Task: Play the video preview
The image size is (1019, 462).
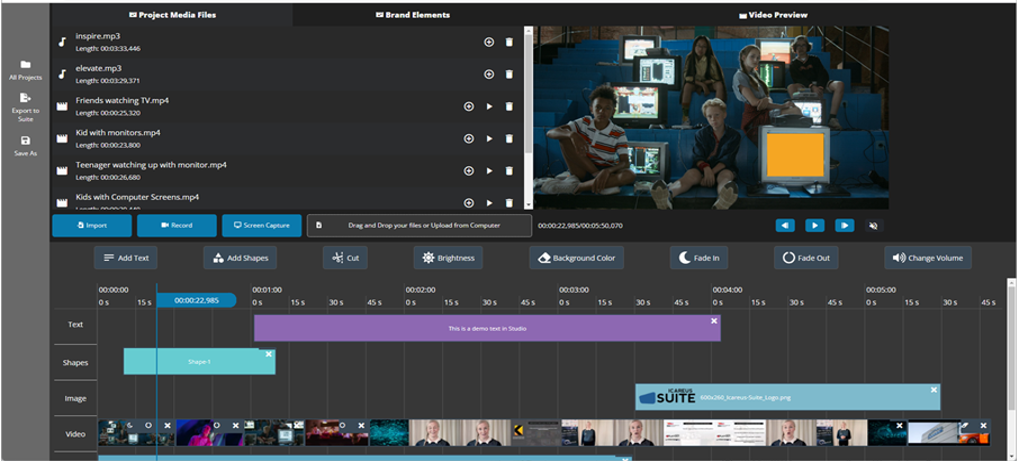Action: (815, 225)
